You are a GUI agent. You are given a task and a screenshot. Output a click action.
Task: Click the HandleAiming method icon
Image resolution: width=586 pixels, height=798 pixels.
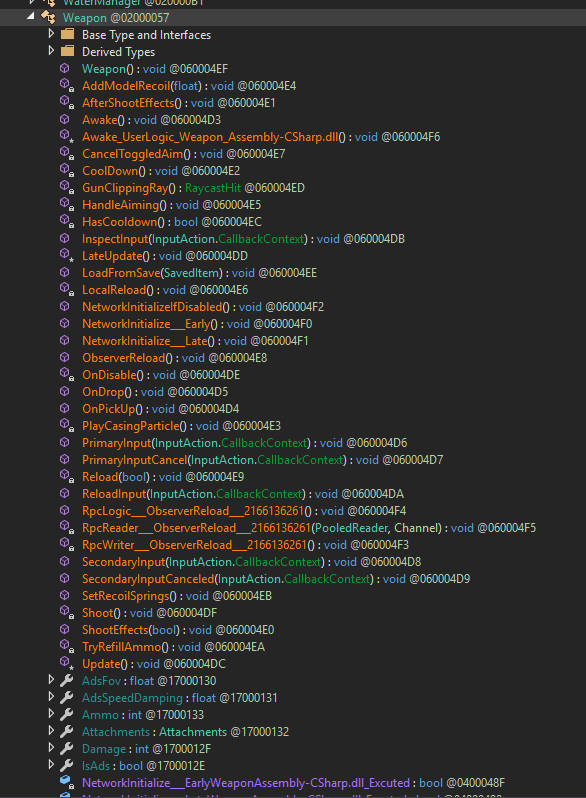pyautogui.click(x=67, y=205)
